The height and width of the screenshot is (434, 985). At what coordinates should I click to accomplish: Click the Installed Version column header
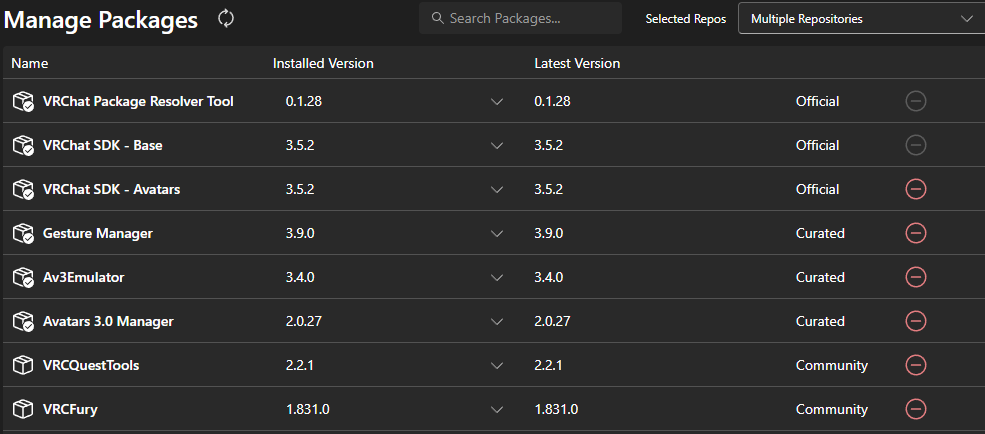(323, 63)
